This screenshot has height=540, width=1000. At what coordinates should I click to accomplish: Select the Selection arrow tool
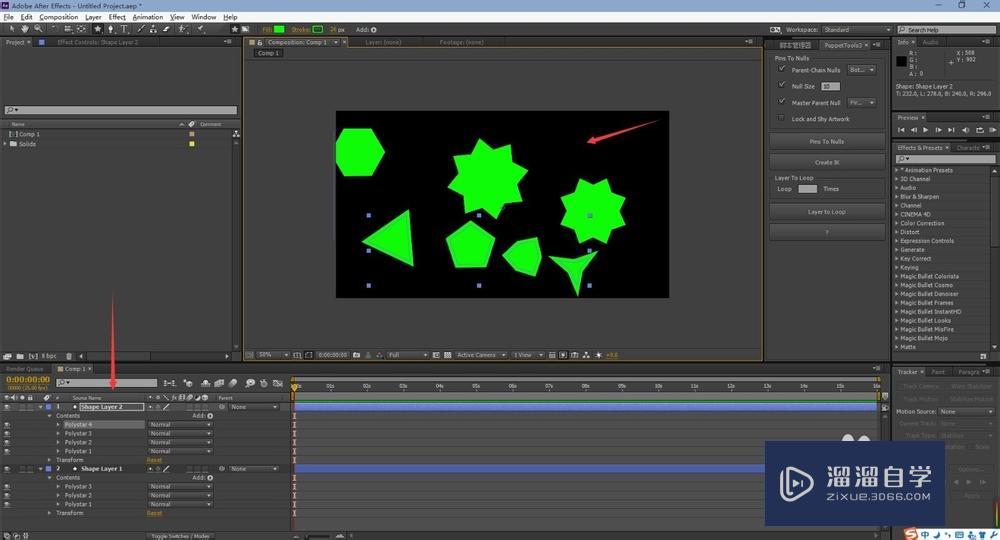click(x=11, y=29)
